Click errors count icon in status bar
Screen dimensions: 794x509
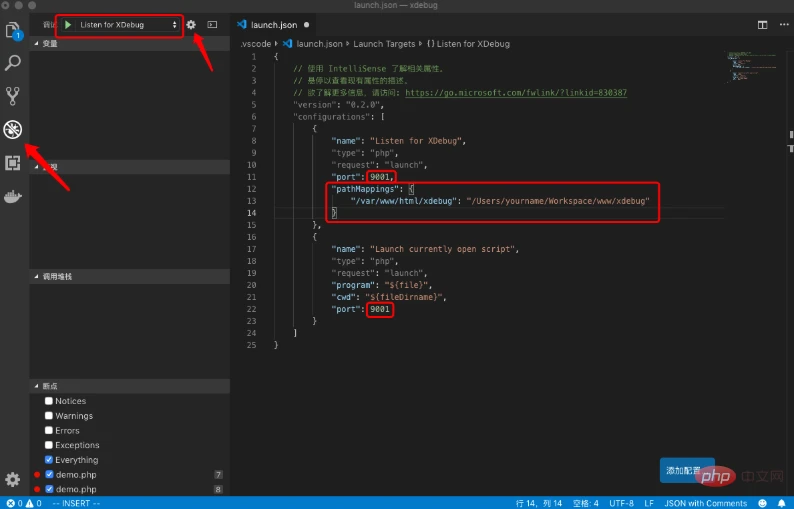11,503
